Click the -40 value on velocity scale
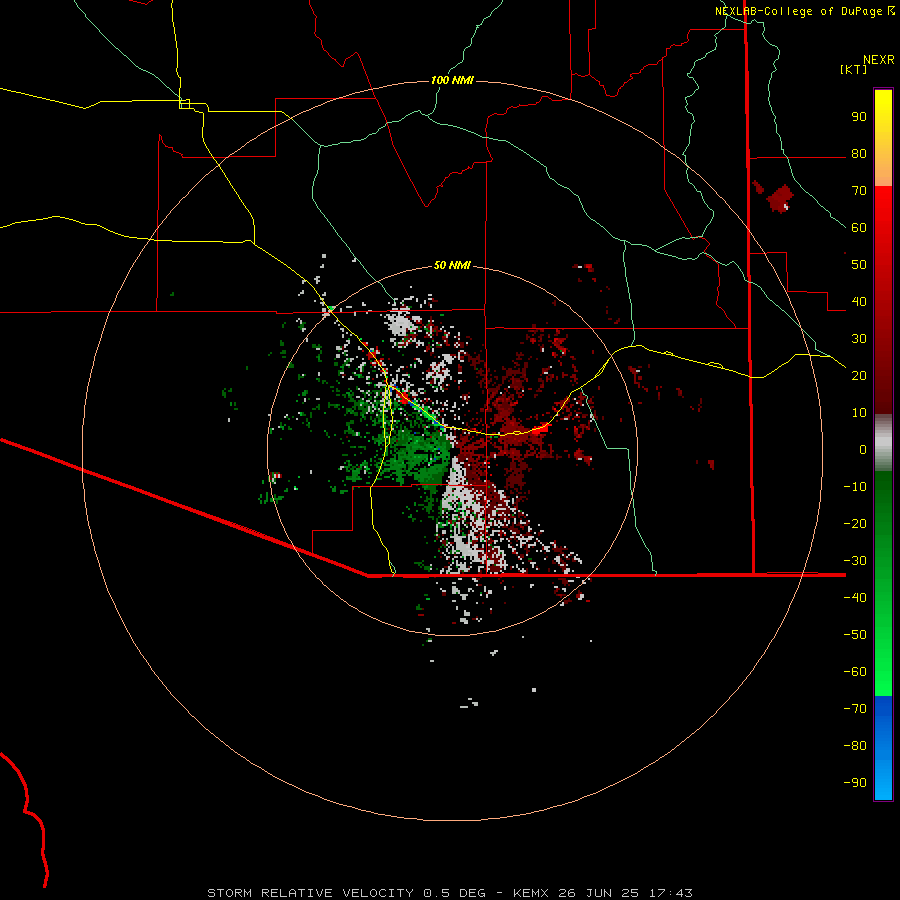The width and height of the screenshot is (900, 900). pos(855,598)
